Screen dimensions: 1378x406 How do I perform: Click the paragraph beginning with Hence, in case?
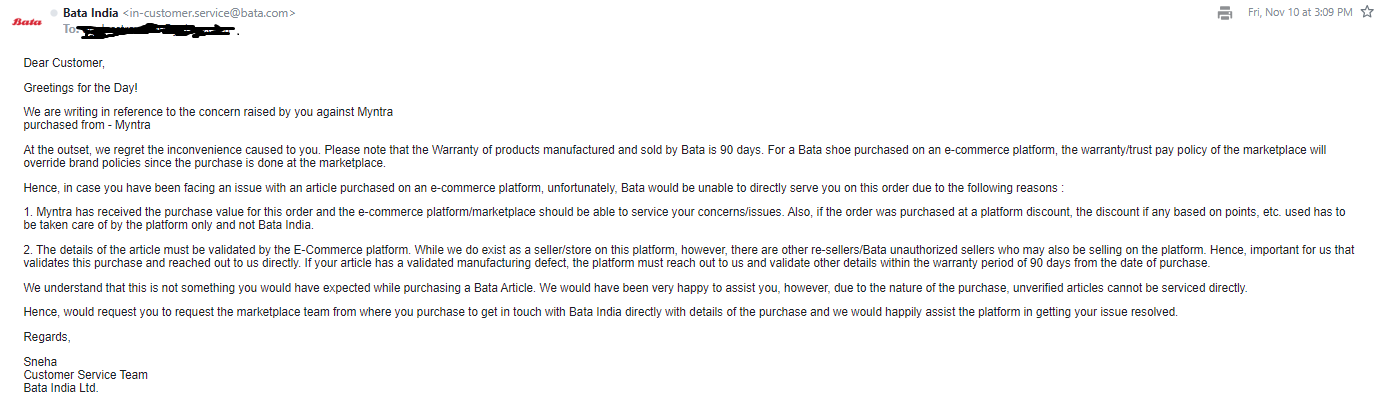pyautogui.click(x=543, y=187)
